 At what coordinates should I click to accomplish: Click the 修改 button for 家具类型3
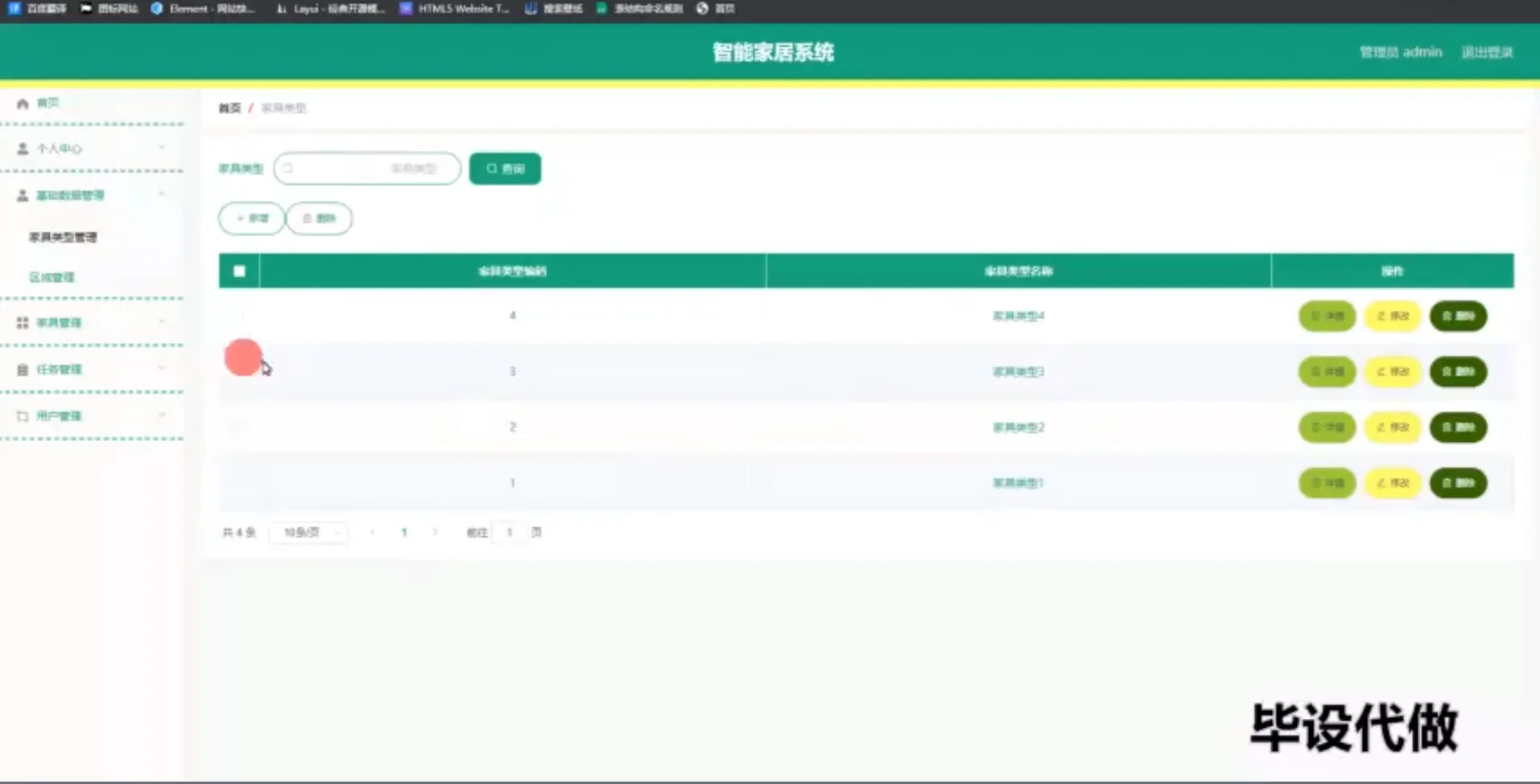[x=1392, y=372]
